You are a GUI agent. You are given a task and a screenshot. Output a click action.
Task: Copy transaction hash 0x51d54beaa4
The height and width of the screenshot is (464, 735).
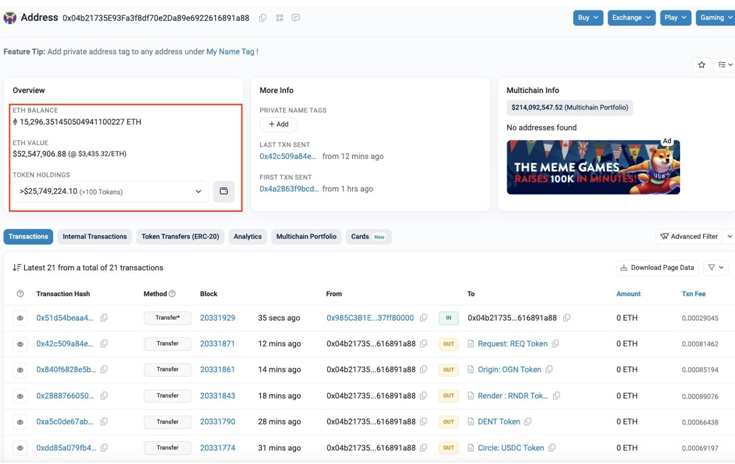coord(104,318)
